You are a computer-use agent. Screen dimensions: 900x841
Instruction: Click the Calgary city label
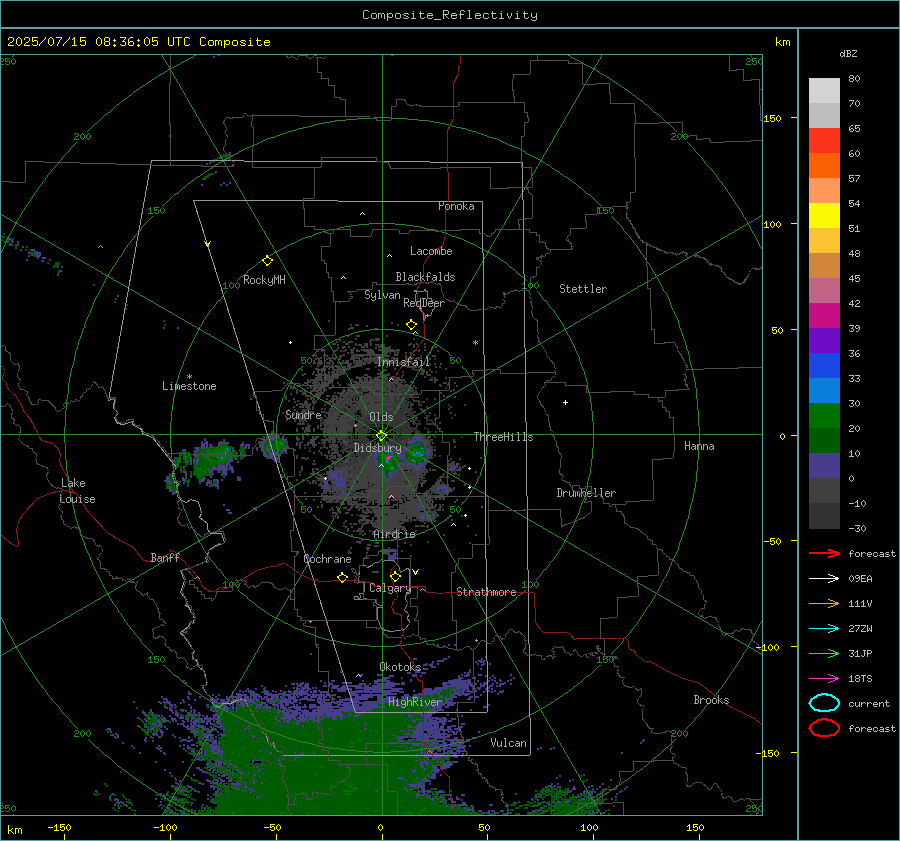390,588
